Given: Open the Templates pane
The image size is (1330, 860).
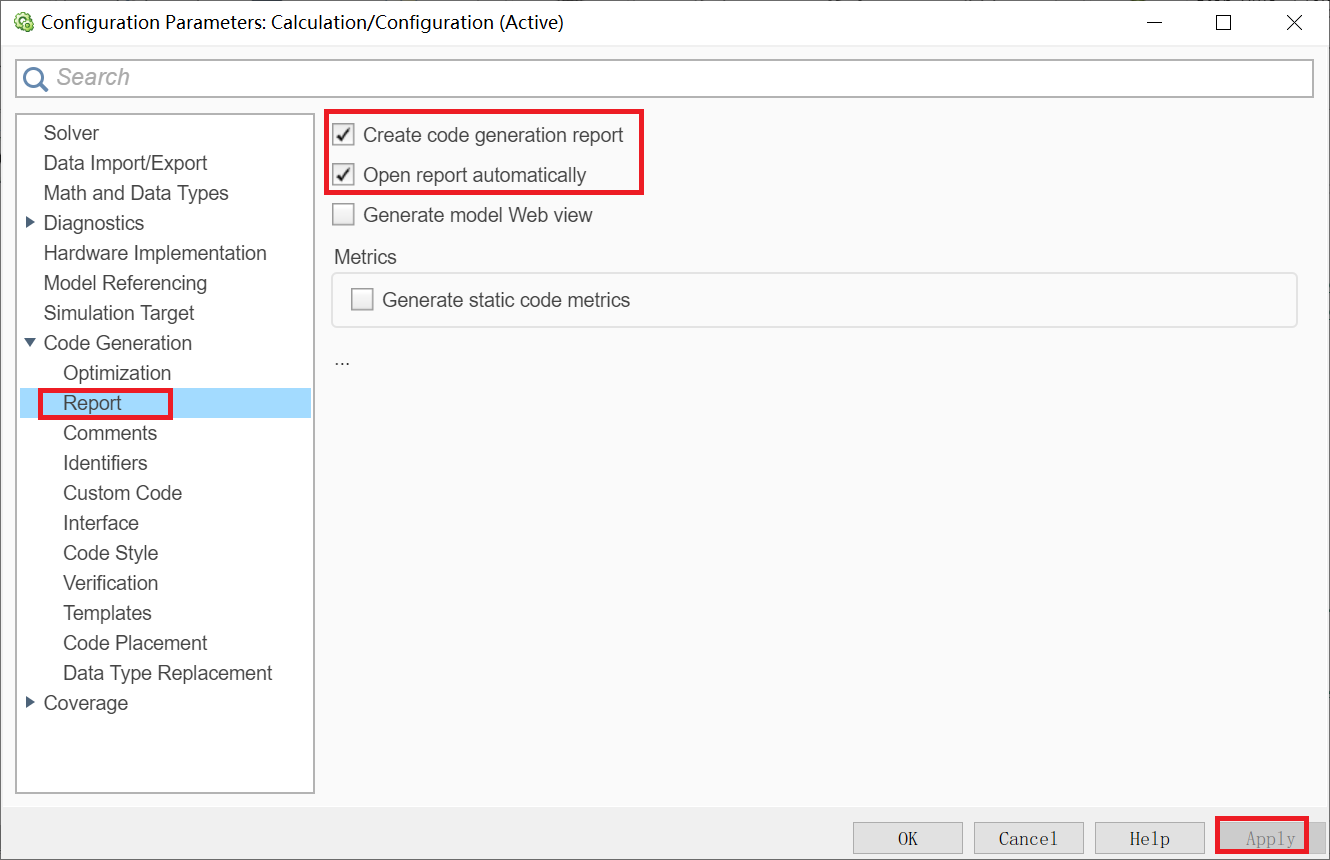Looking at the screenshot, I should point(108,613).
